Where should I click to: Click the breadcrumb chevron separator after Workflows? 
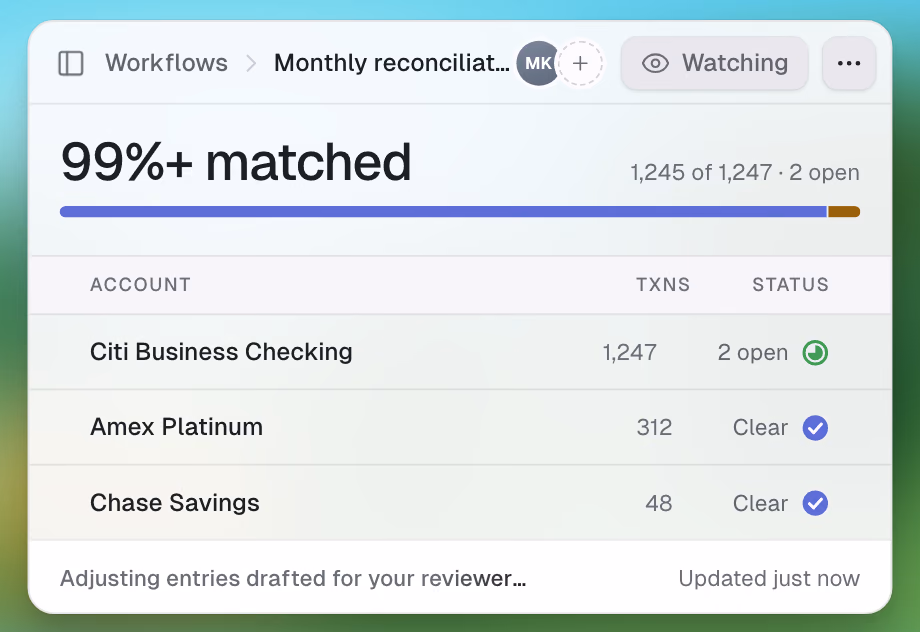(251, 63)
